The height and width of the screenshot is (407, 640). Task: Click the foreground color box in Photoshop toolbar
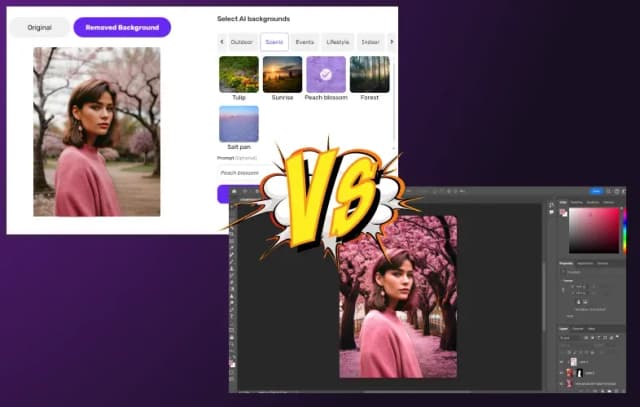click(232, 363)
